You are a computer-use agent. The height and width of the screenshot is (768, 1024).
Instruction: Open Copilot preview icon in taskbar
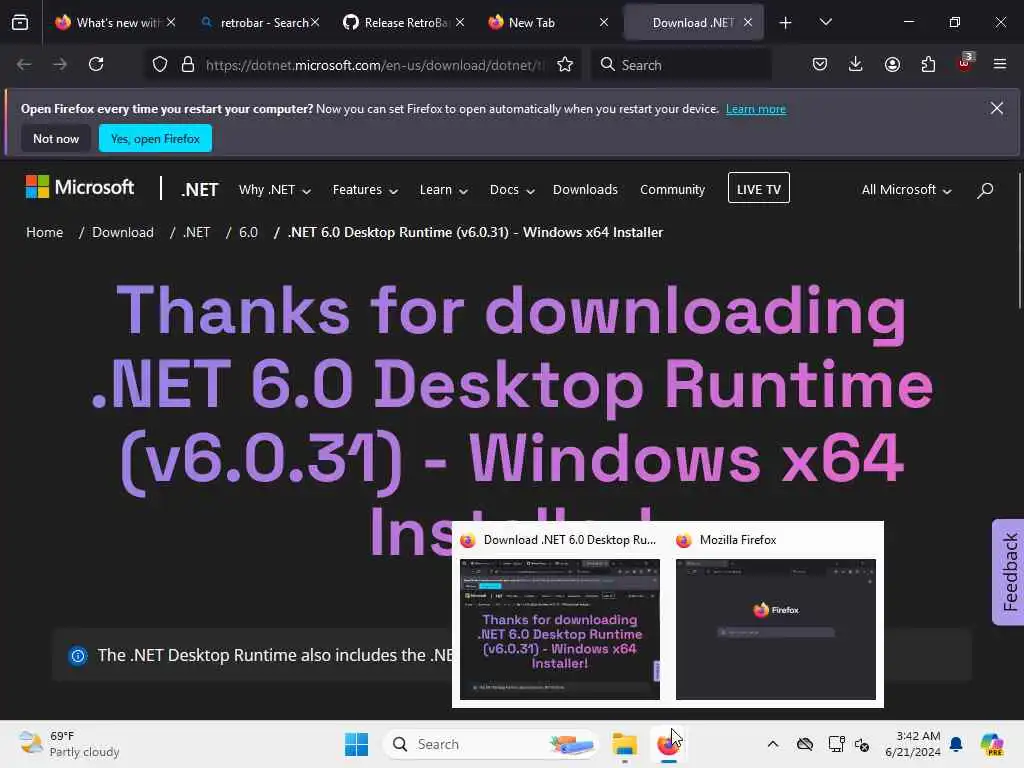click(992, 744)
